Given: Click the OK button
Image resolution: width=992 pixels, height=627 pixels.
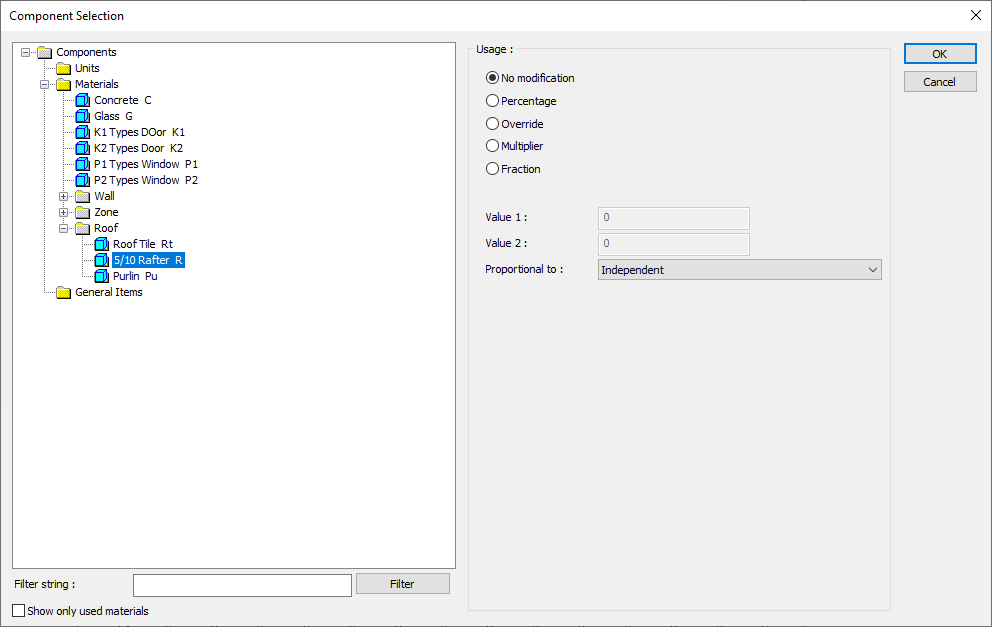Looking at the screenshot, I should pos(939,54).
